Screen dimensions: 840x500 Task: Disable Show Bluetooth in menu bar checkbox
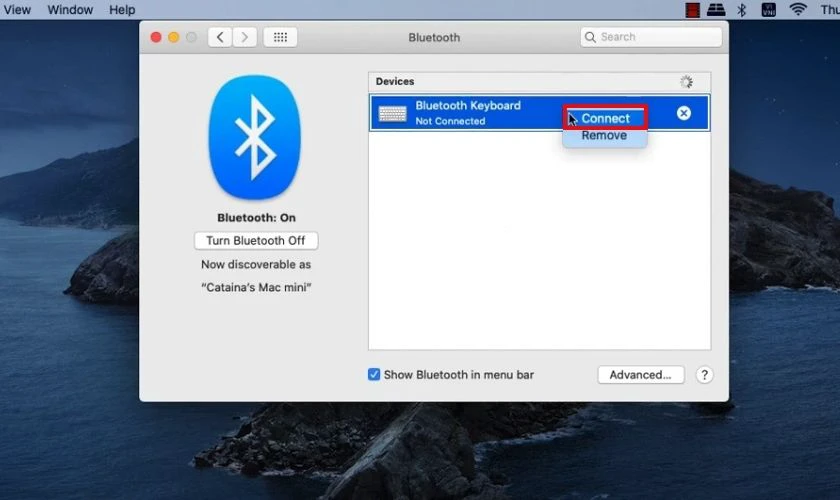point(374,375)
